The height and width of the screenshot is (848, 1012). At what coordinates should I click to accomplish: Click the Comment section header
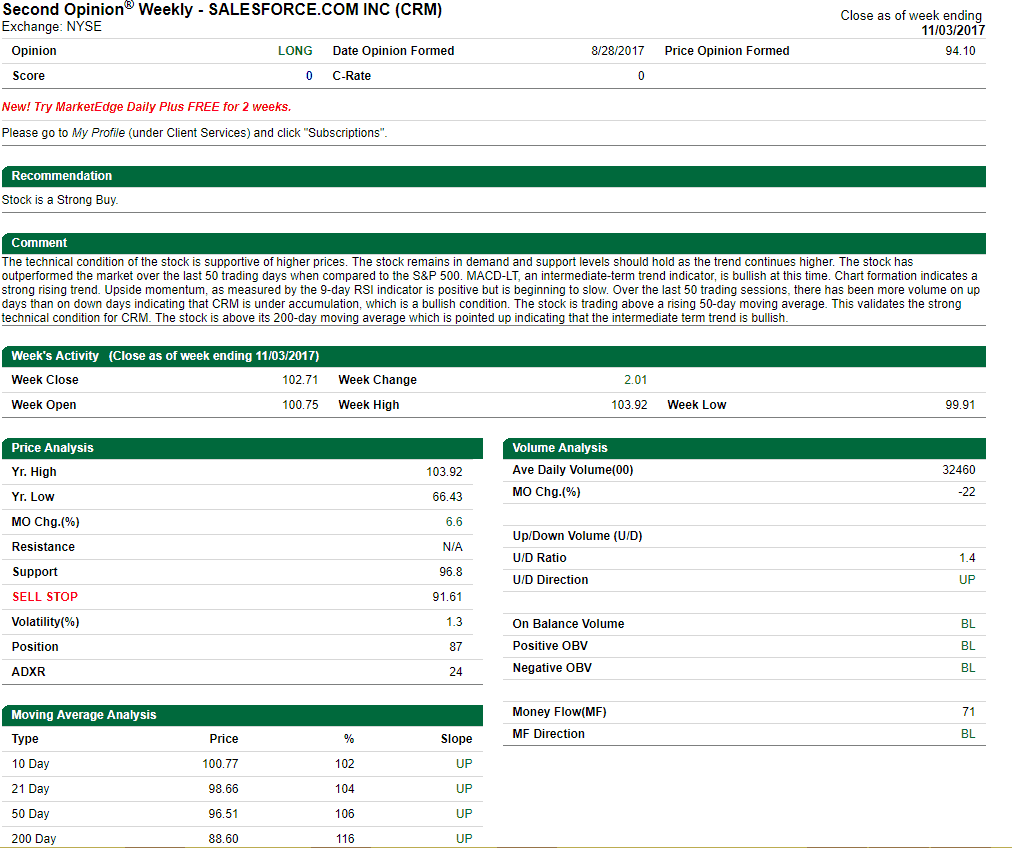point(494,243)
